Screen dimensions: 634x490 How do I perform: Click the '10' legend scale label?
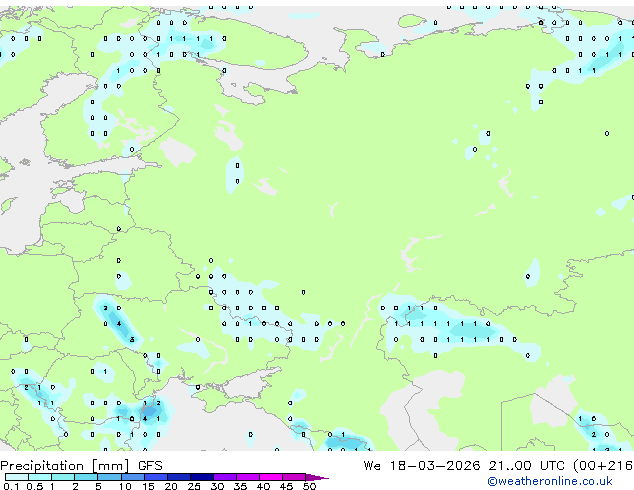(x=125, y=486)
